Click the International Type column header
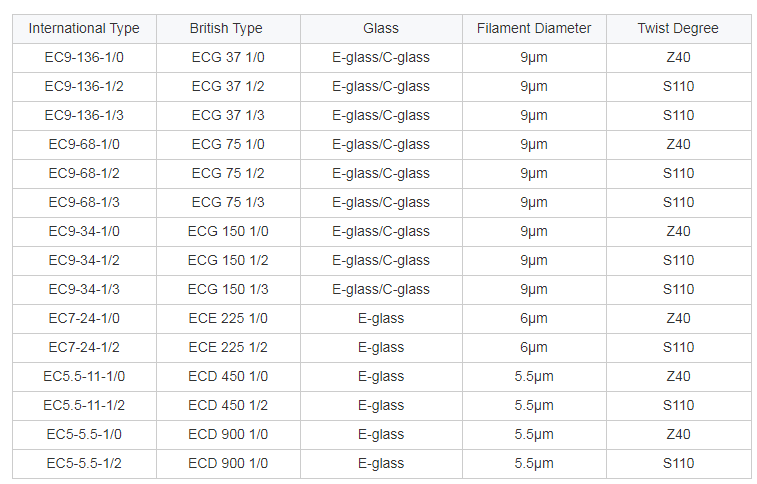Screen dimensions: 757x484 point(84,28)
